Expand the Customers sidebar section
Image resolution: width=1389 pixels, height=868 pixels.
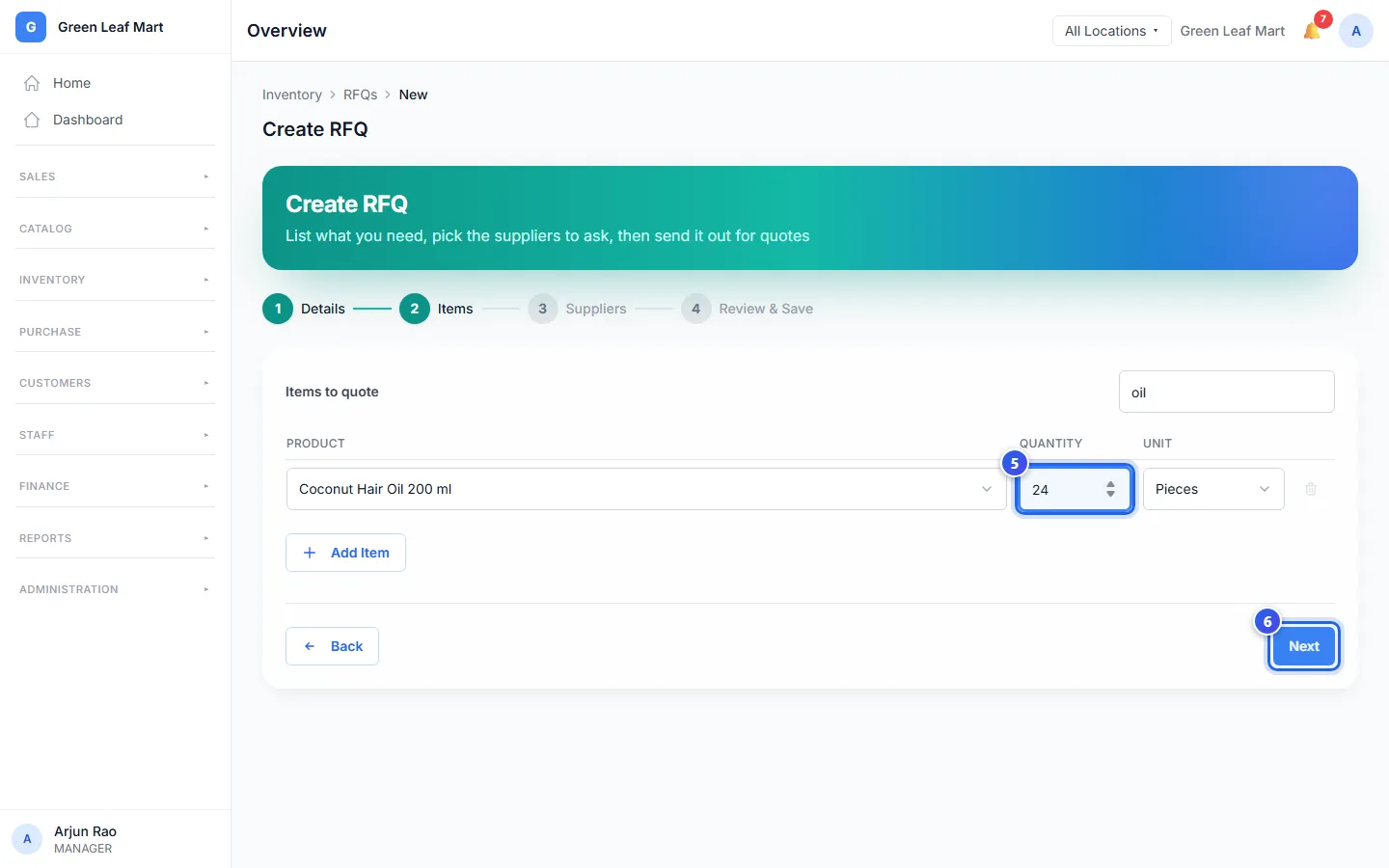115,383
